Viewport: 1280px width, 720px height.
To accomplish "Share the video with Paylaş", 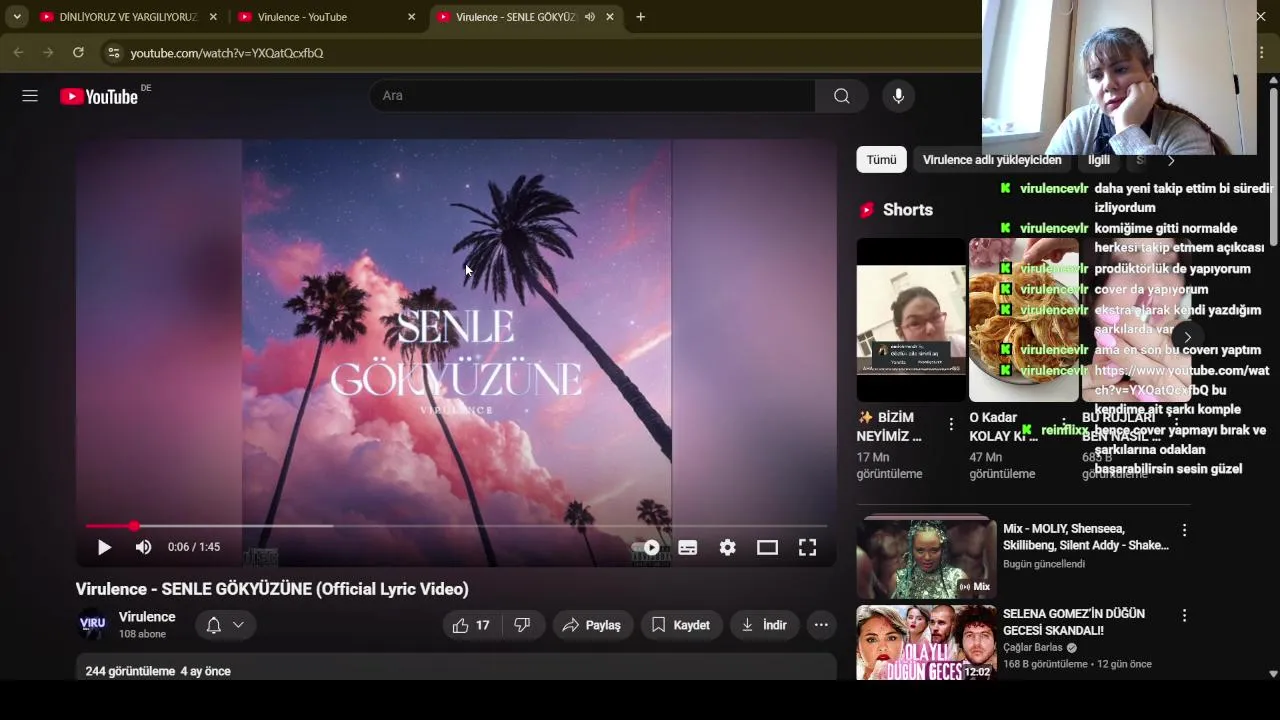I will [592, 625].
